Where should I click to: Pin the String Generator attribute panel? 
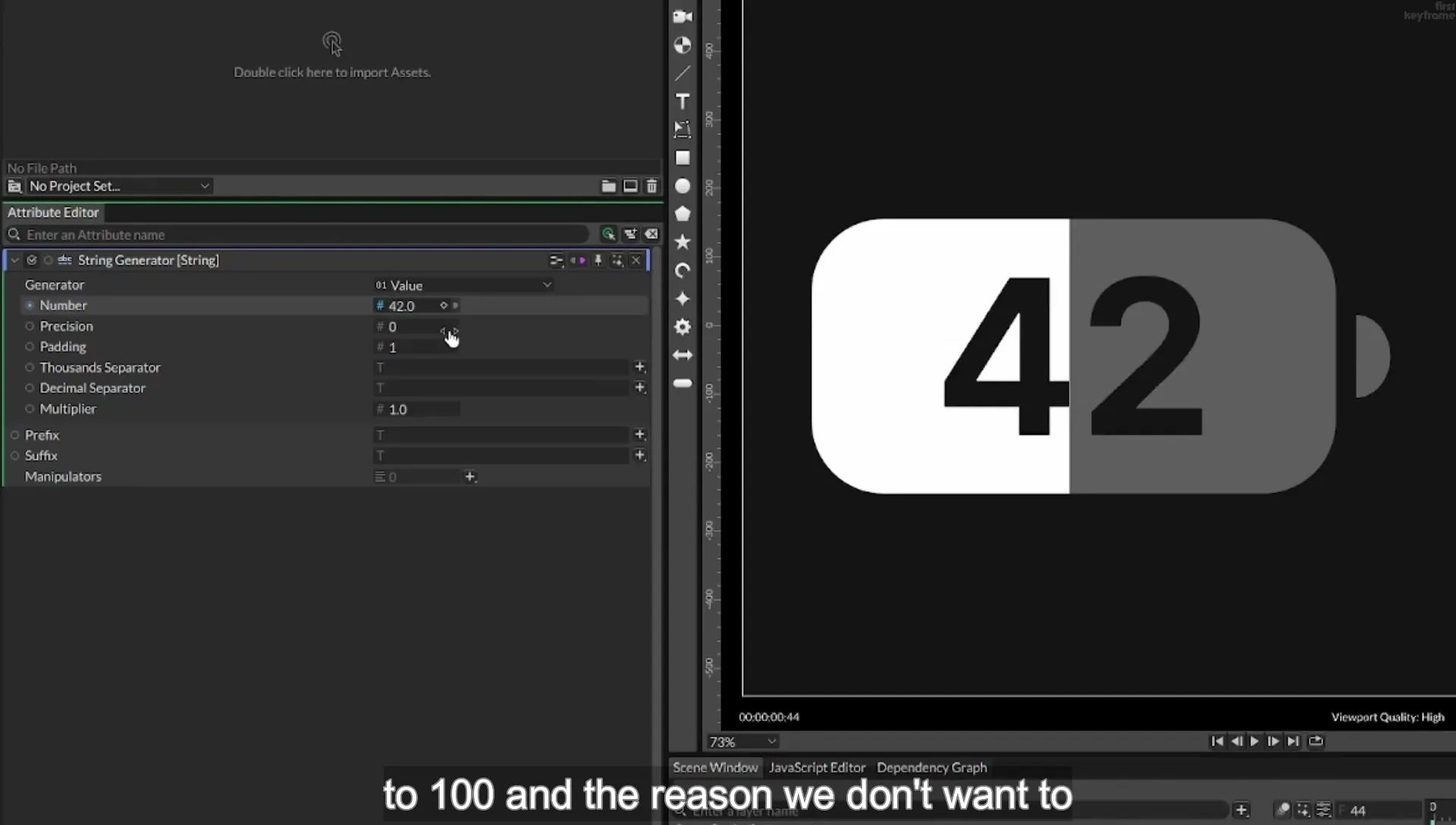coord(598,260)
